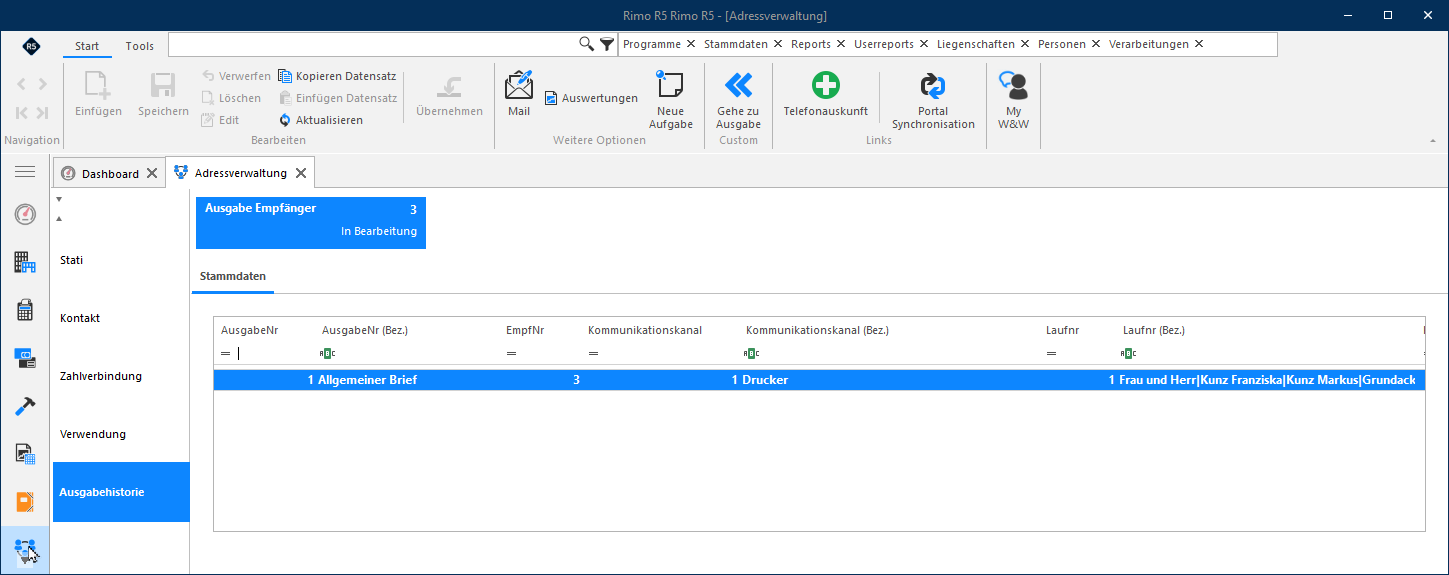
Task: Jump to last record navigation arrow
Action: coord(42,113)
